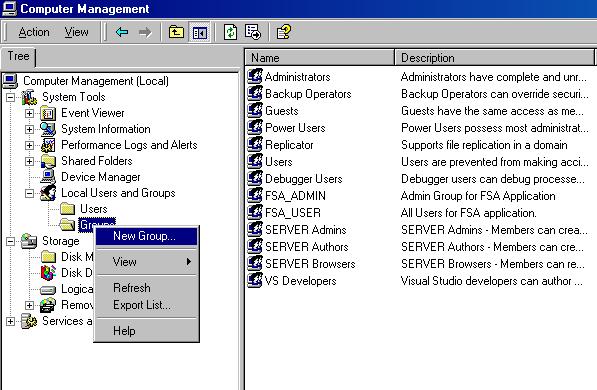This screenshot has height=390, width=597.
Task: Switch to the Tree tab
Action: coord(18,56)
